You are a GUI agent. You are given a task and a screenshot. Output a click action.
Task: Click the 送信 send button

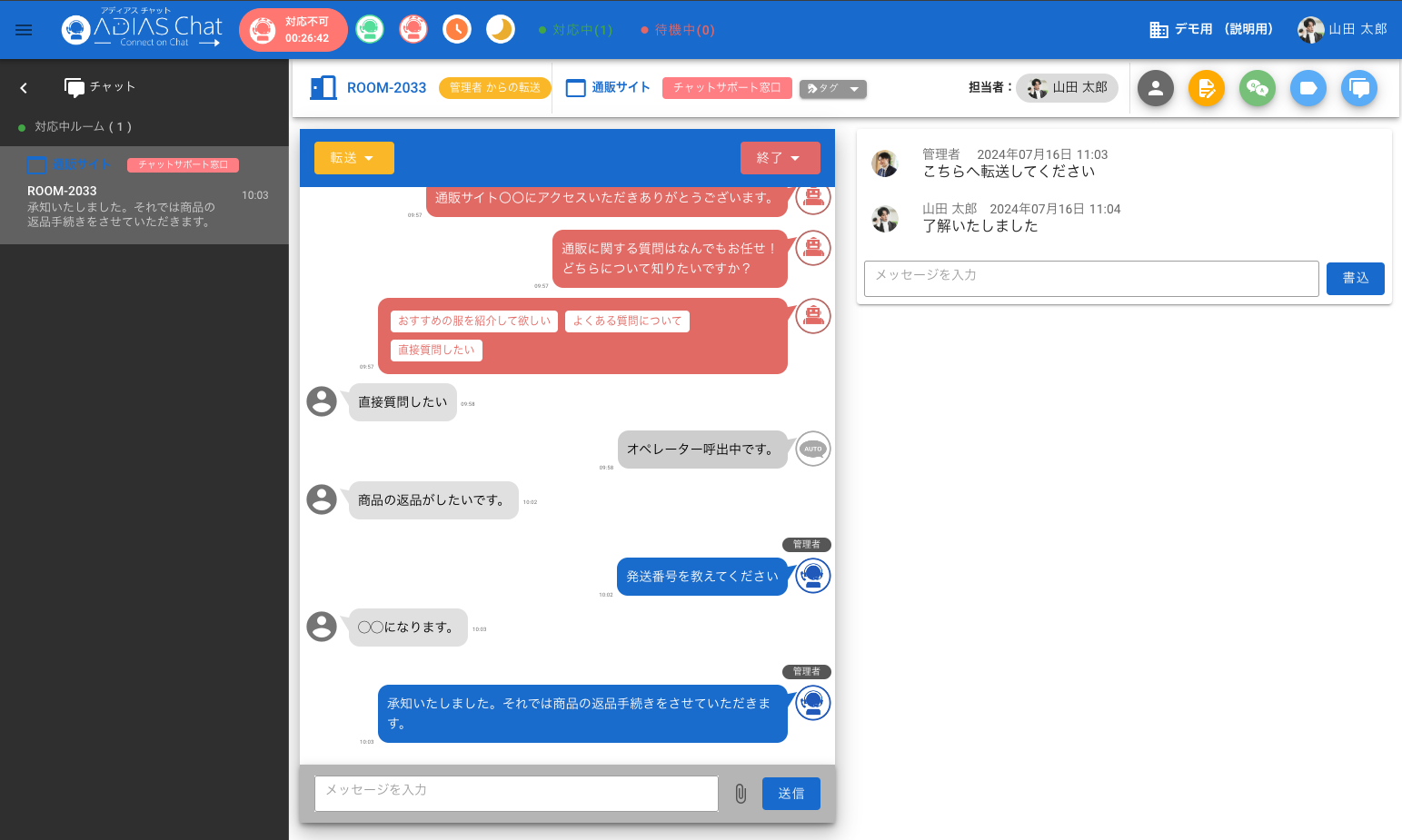(790, 794)
